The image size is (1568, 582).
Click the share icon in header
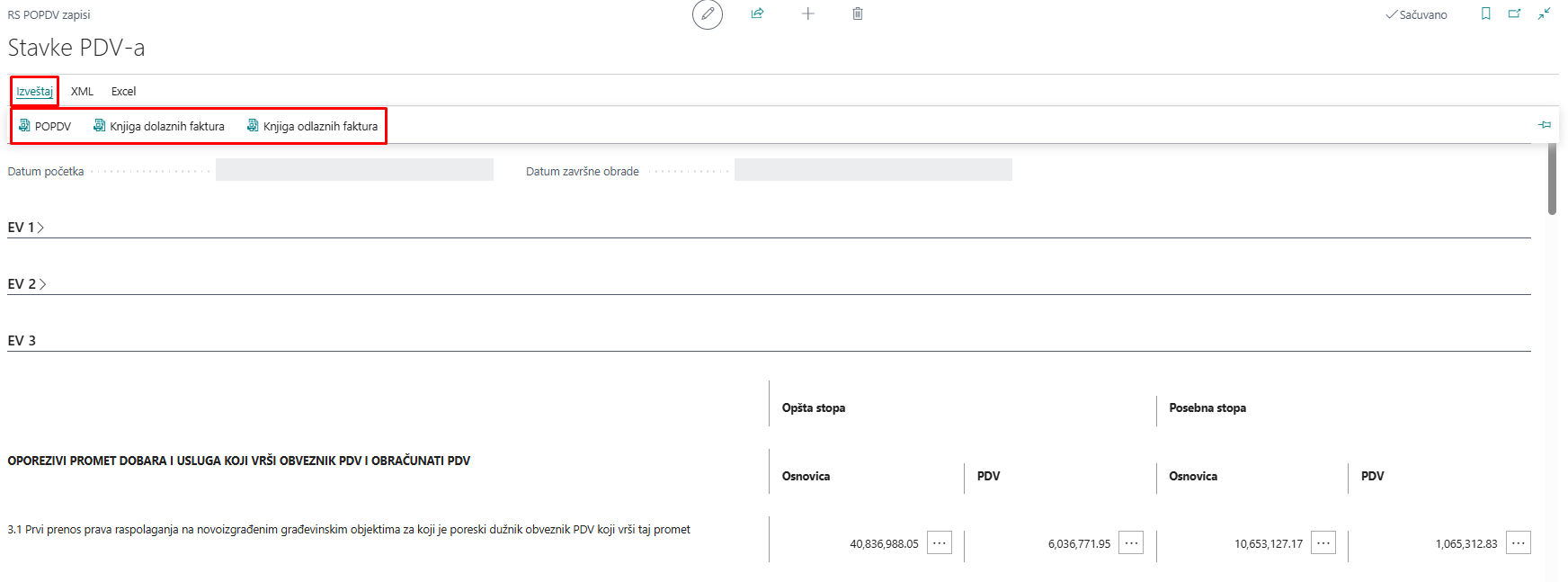click(757, 13)
